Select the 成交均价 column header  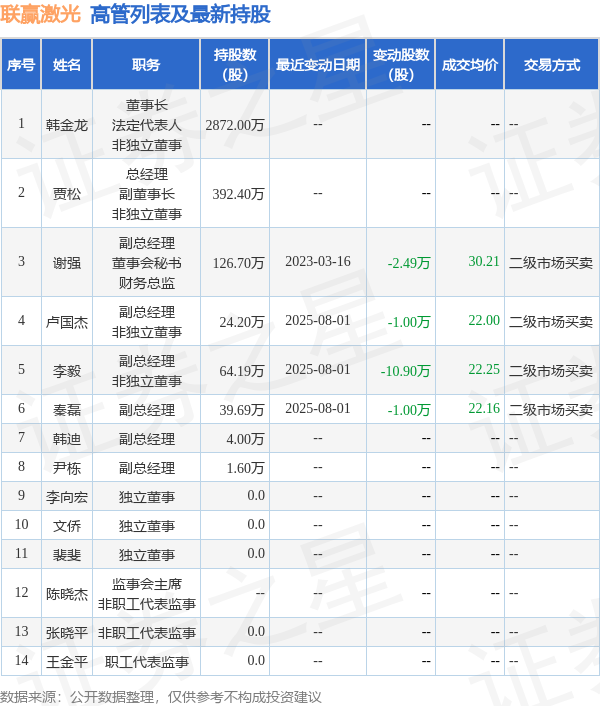(x=469, y=65)
